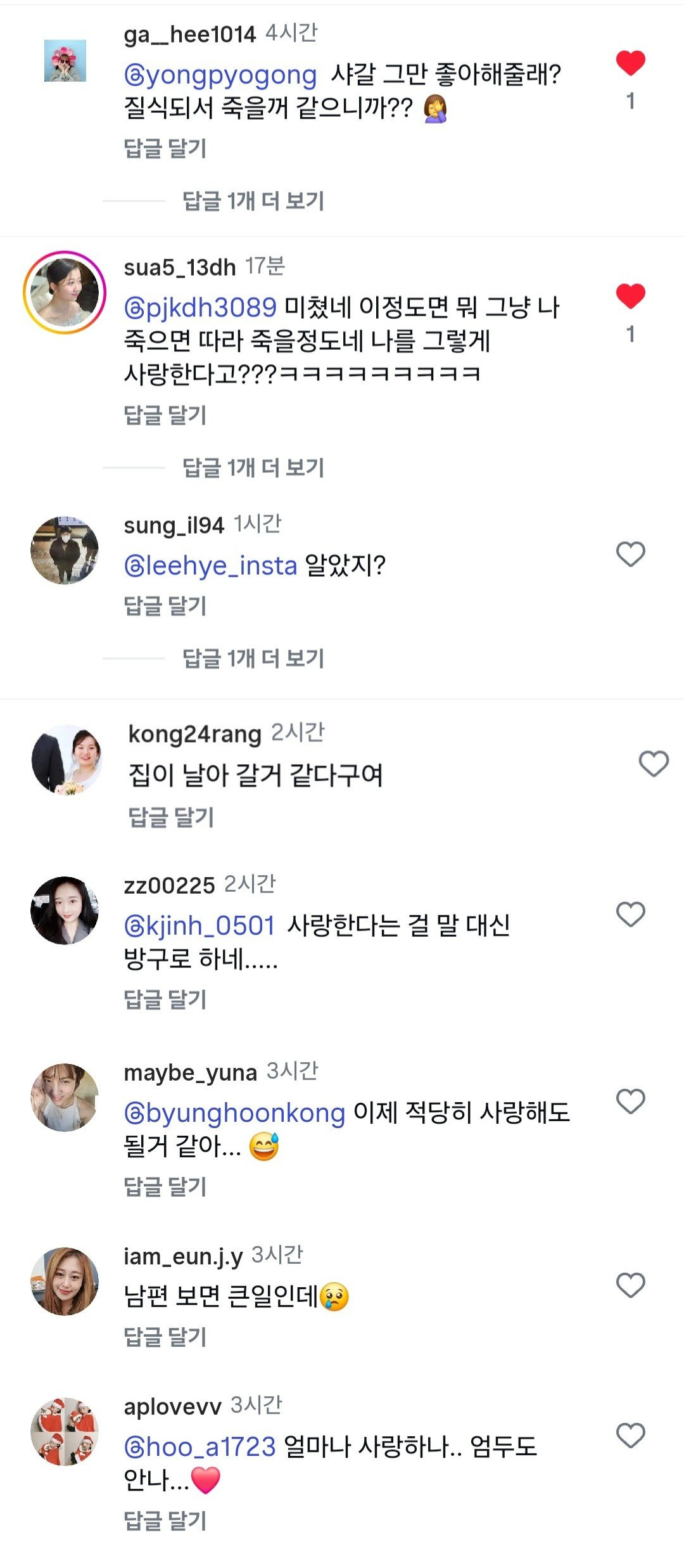Expand one more reply under ga__hee1014
Screen dimensions: 684x1568
(x=253, y=201)
